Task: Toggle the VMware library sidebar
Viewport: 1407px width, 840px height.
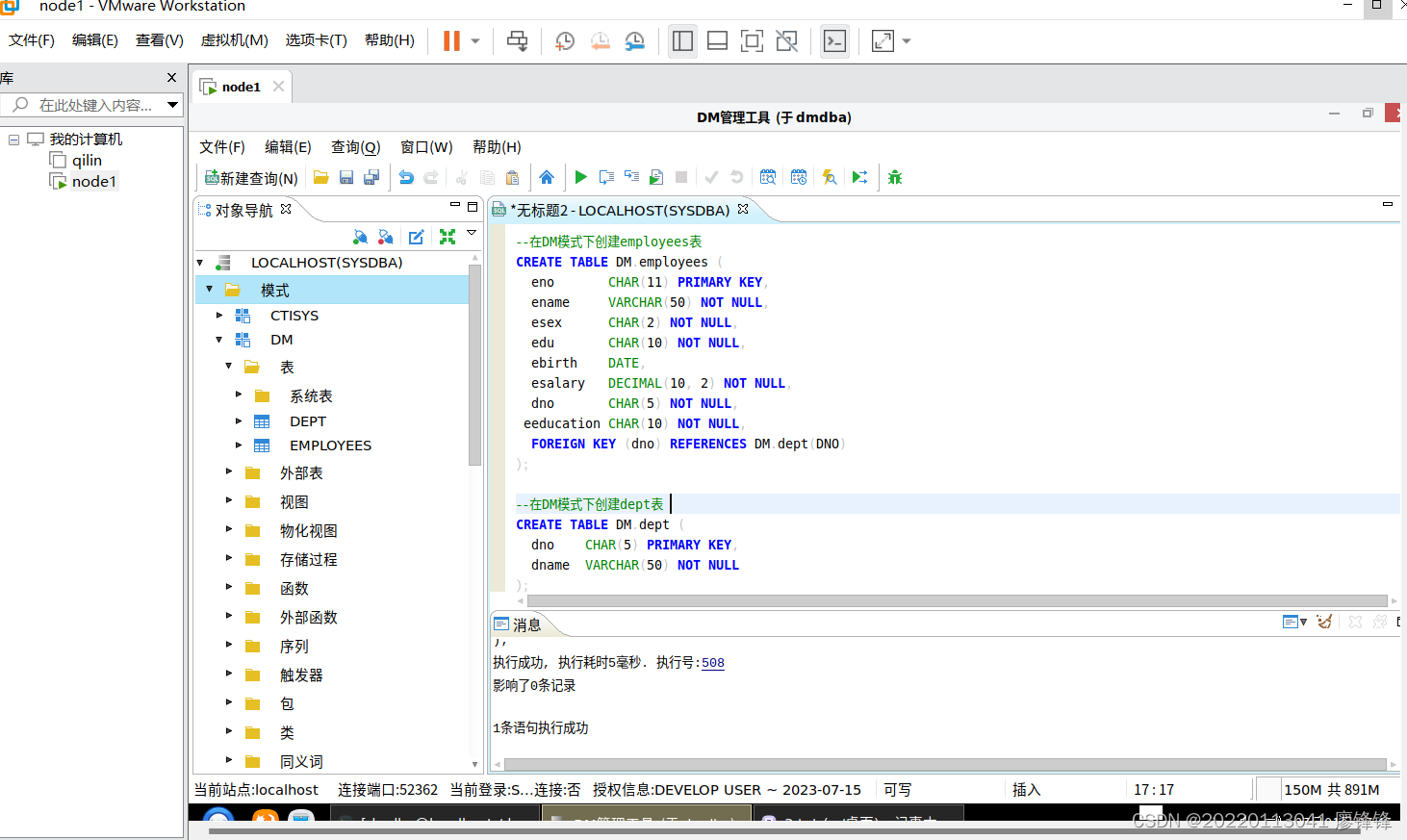Action: [x=682, y=40]
